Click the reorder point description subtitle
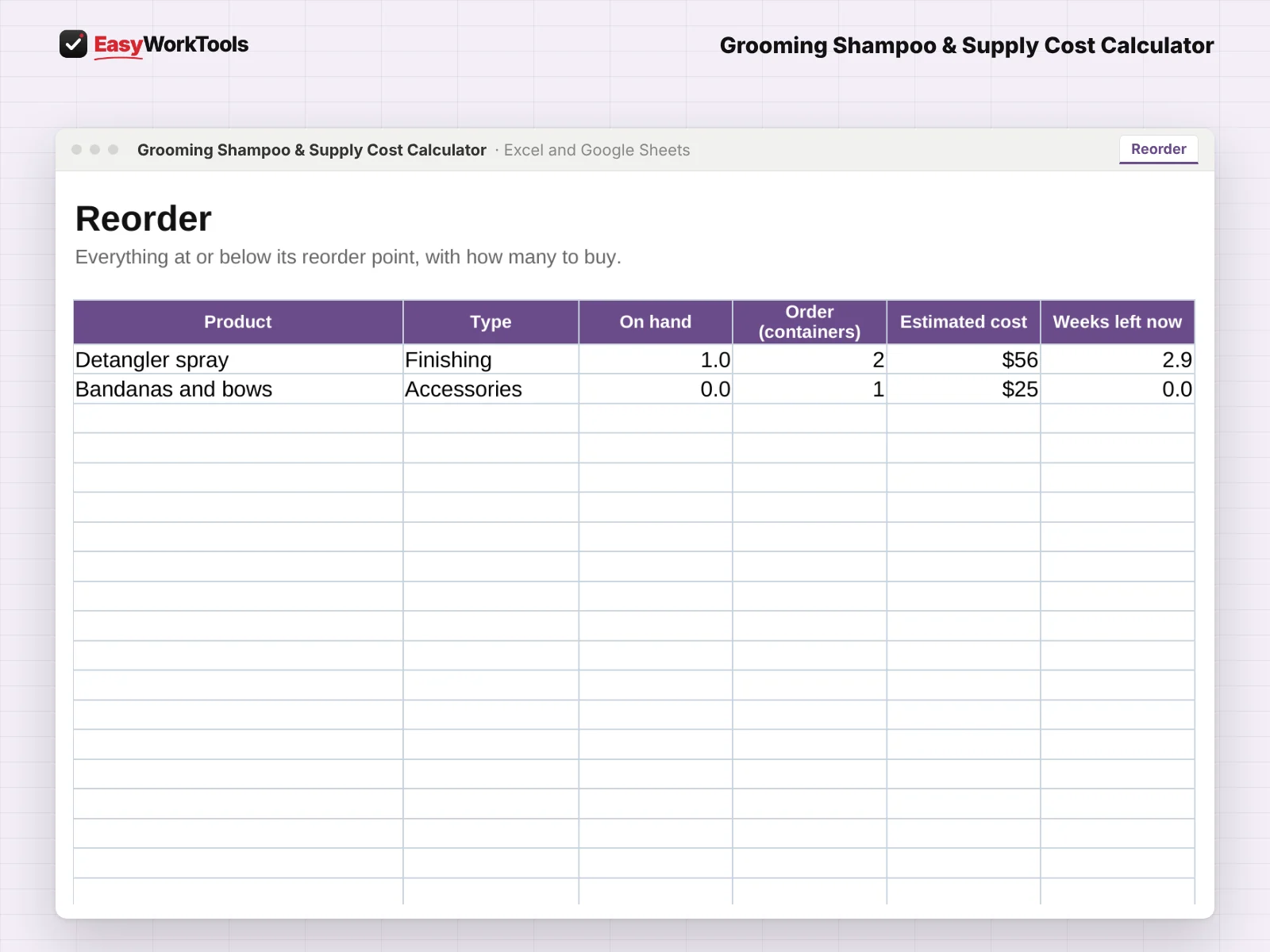This screenshot has width=1270, height=952. (x=348, y=257)
